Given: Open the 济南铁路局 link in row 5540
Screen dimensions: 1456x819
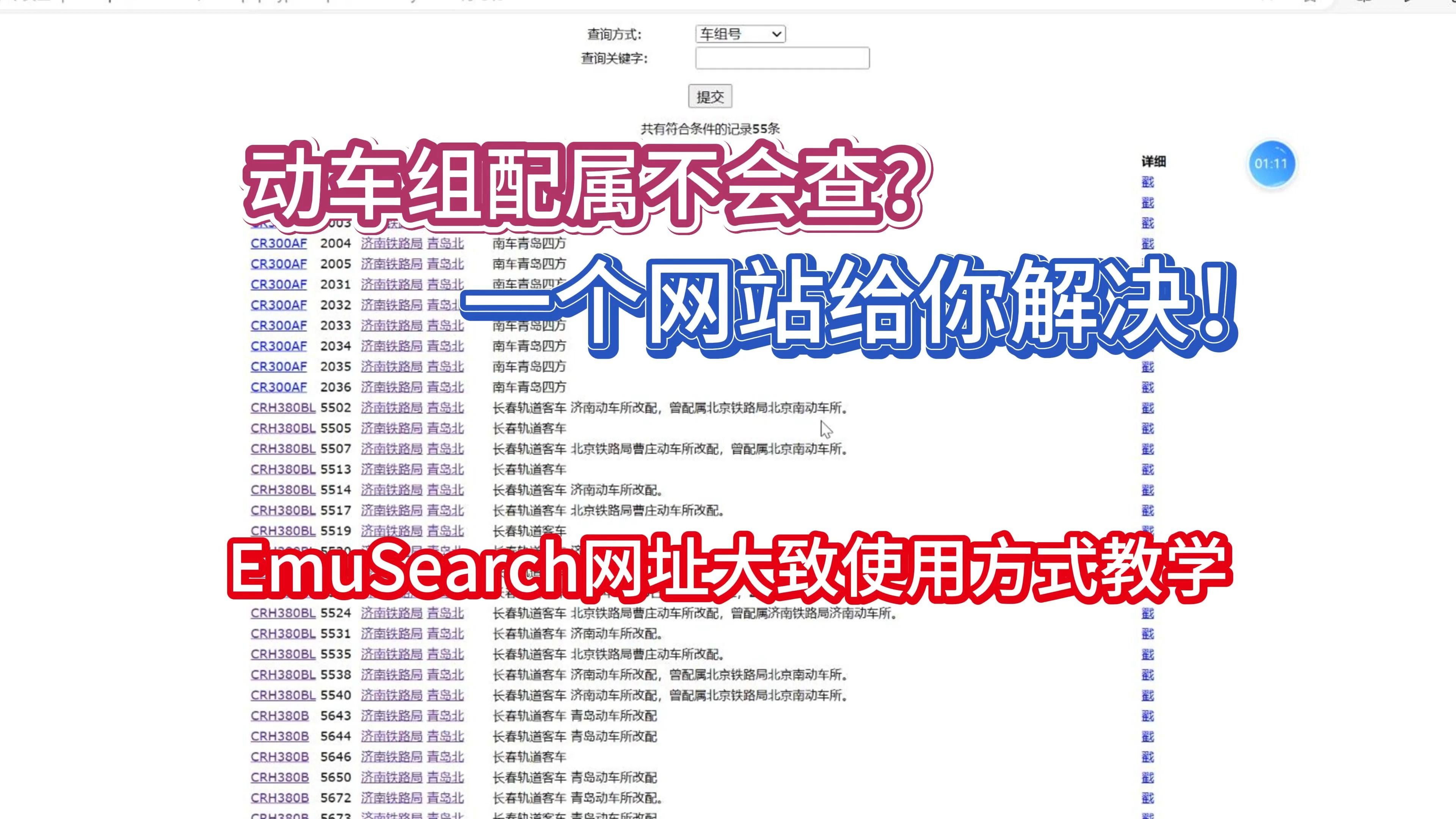Looking at the screenshot, I should click(x=391, y=695).
